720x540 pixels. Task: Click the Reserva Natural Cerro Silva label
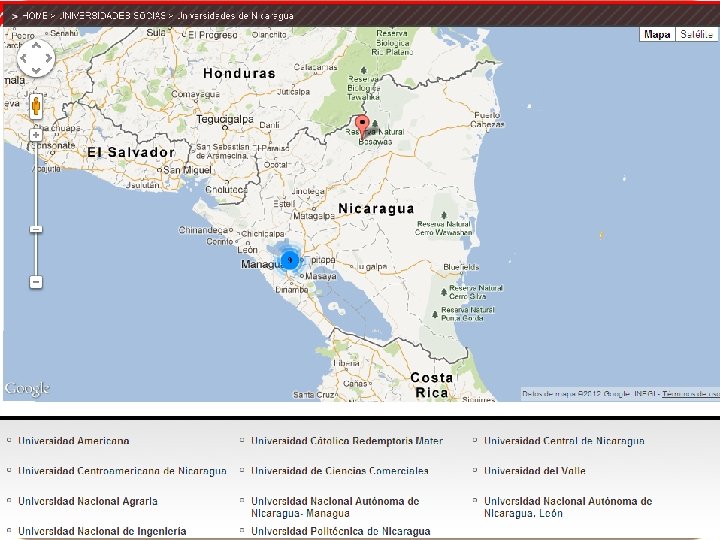point(476,292)
